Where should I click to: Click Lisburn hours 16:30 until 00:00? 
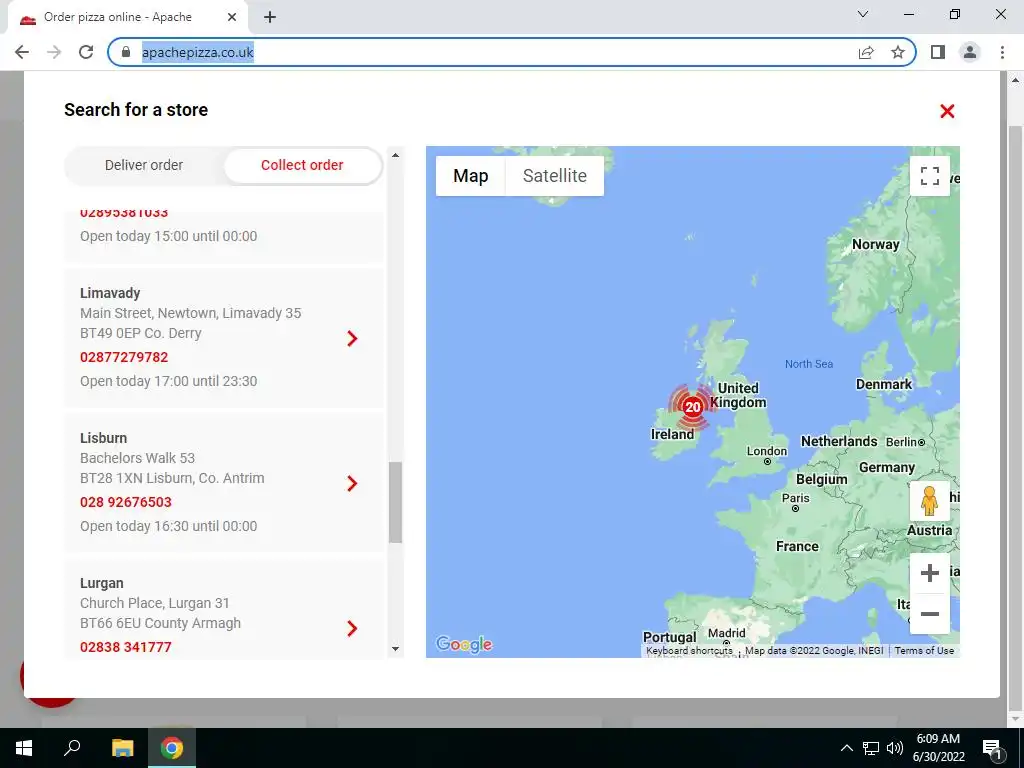[x=168, y=526]
